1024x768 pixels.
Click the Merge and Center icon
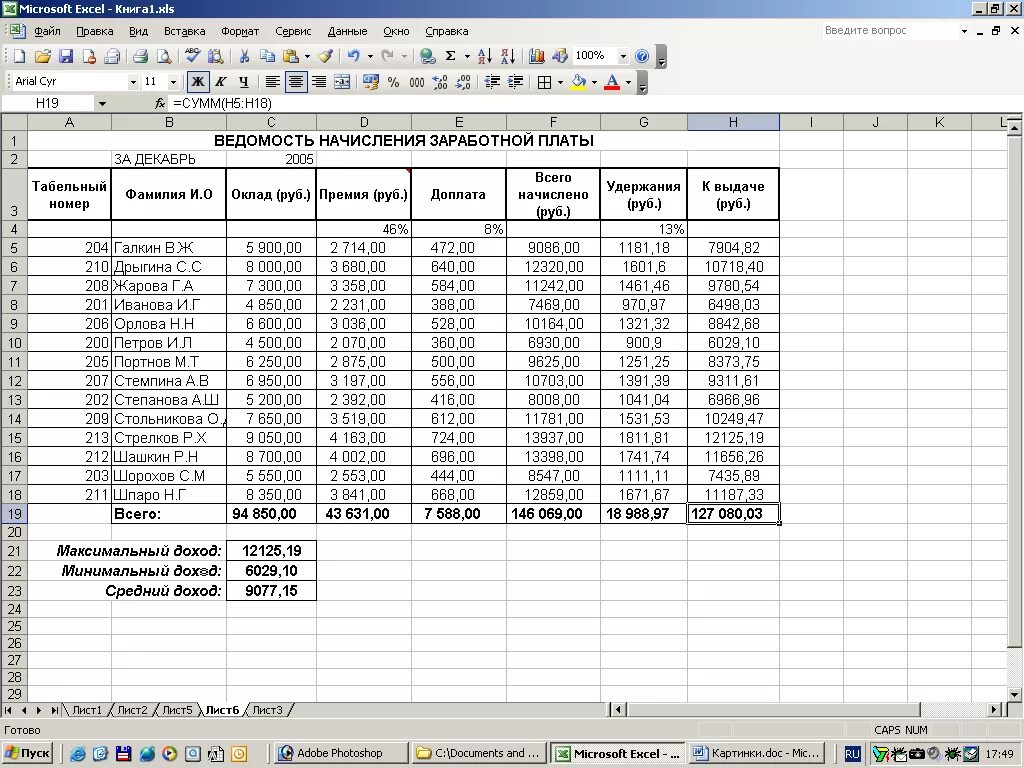point(342,82)
